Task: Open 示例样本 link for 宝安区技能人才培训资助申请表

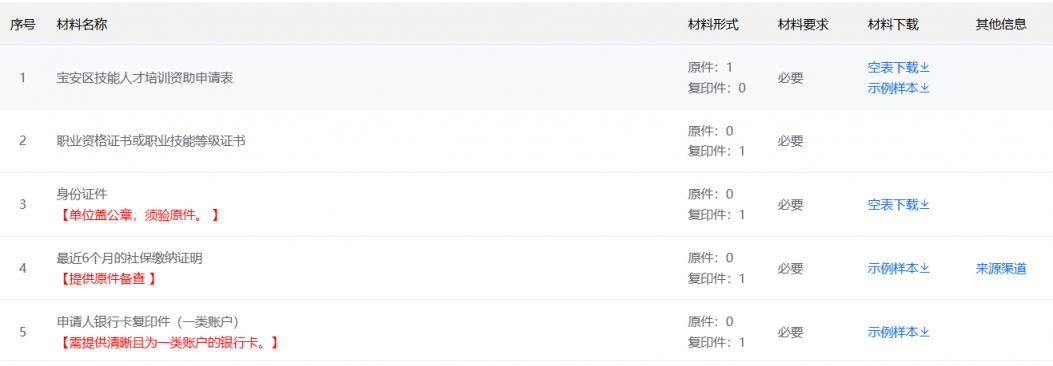Action: (893, 89)
